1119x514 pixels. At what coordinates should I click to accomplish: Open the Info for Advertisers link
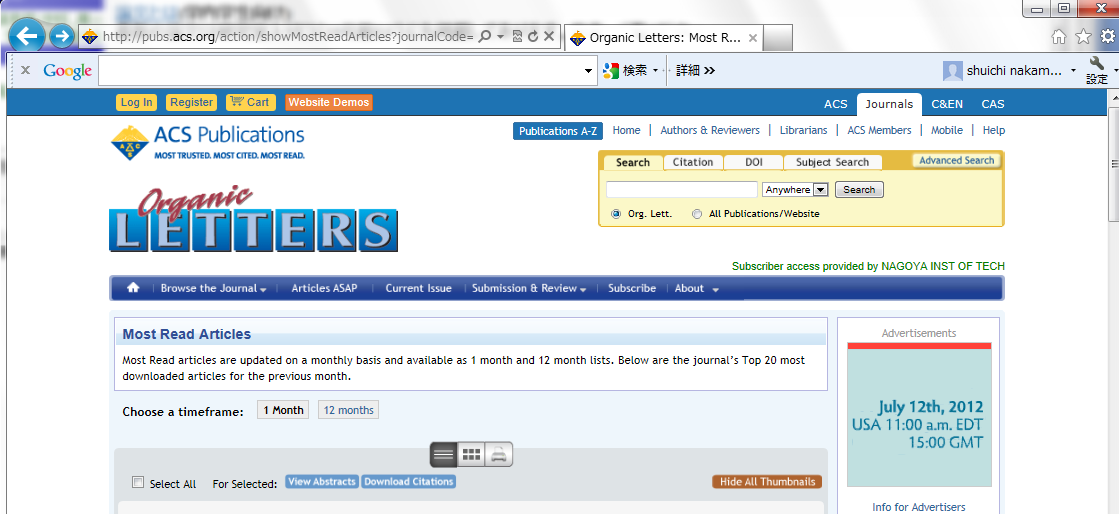[x=919, y=508]
